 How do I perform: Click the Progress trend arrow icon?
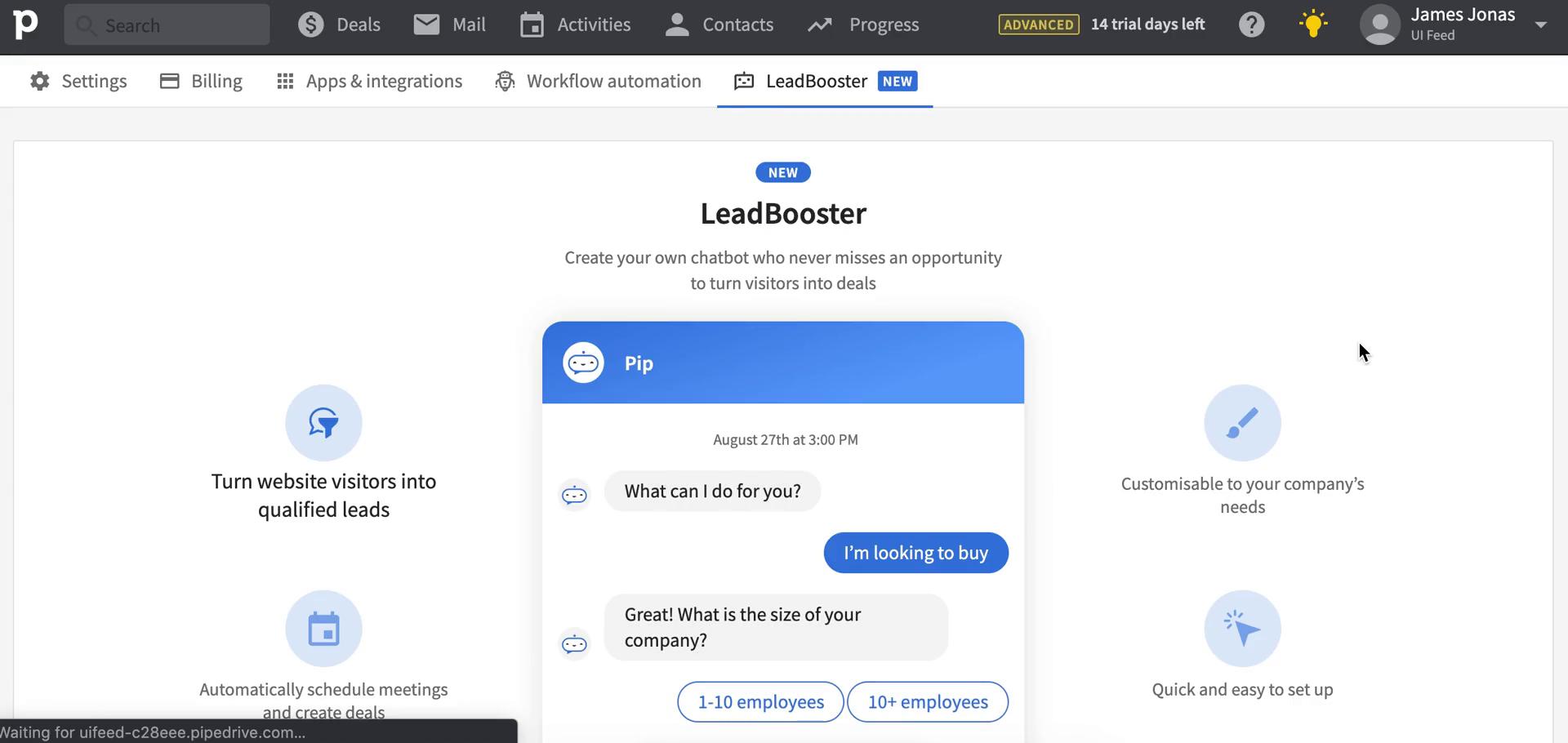click(820, 25)
